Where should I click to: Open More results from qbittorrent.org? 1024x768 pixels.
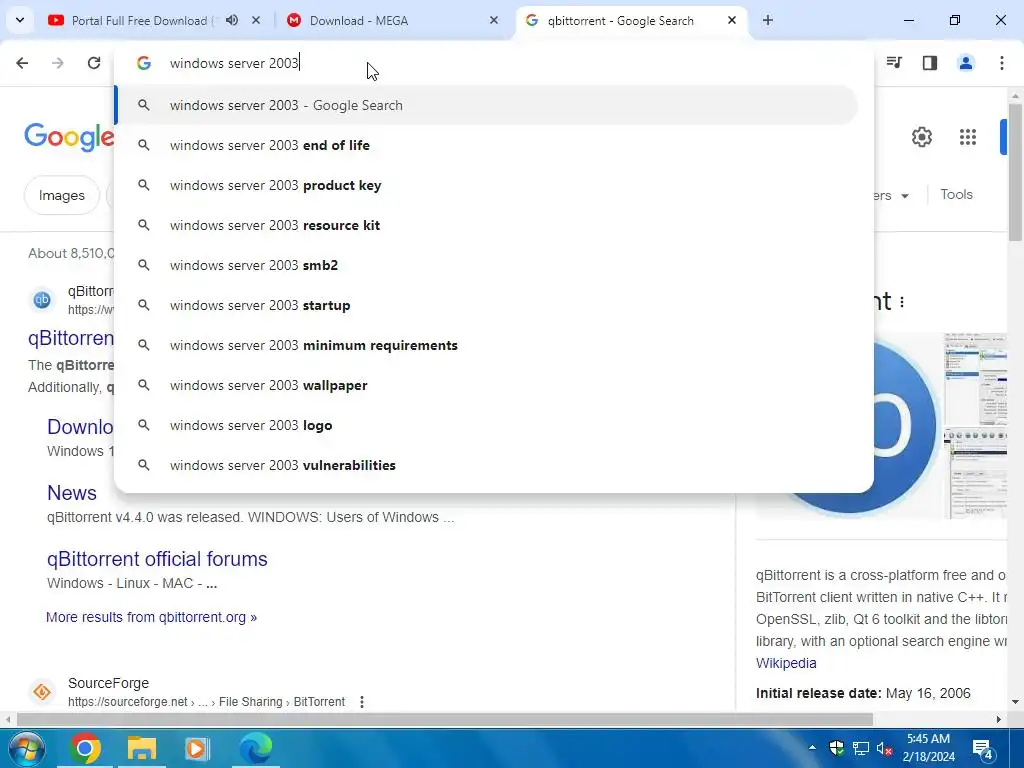coord(152,617)
